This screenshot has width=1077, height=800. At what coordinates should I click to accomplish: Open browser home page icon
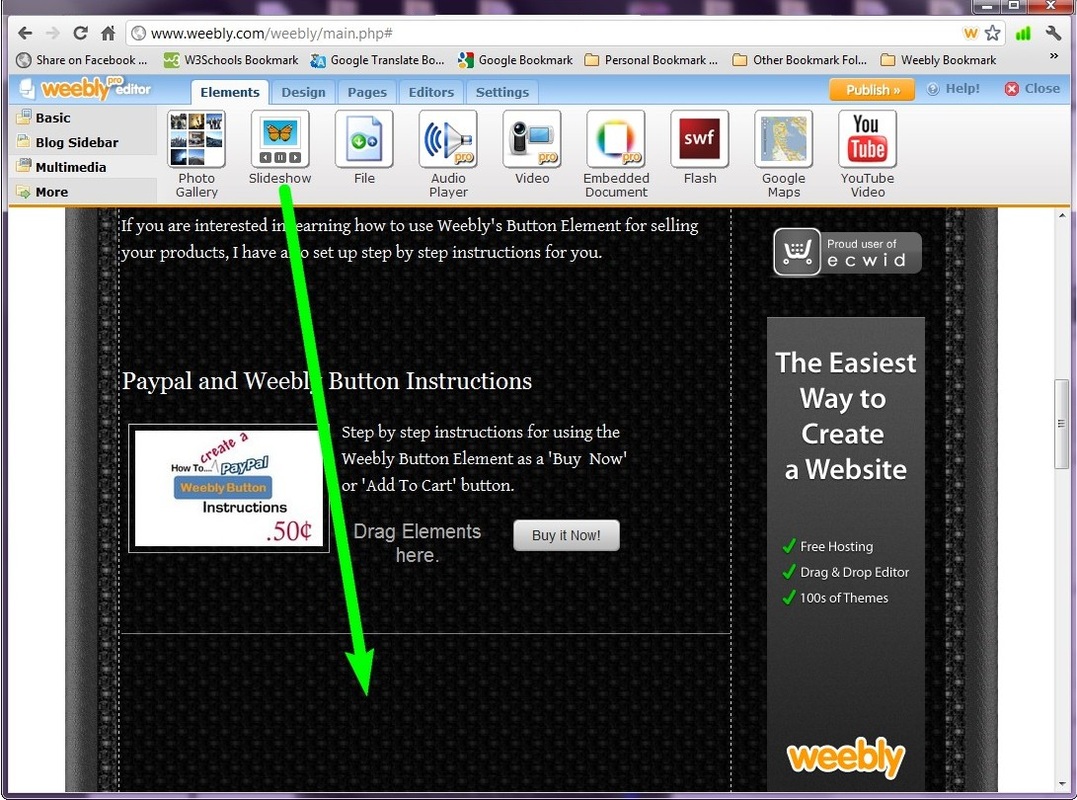pos(108,33)
